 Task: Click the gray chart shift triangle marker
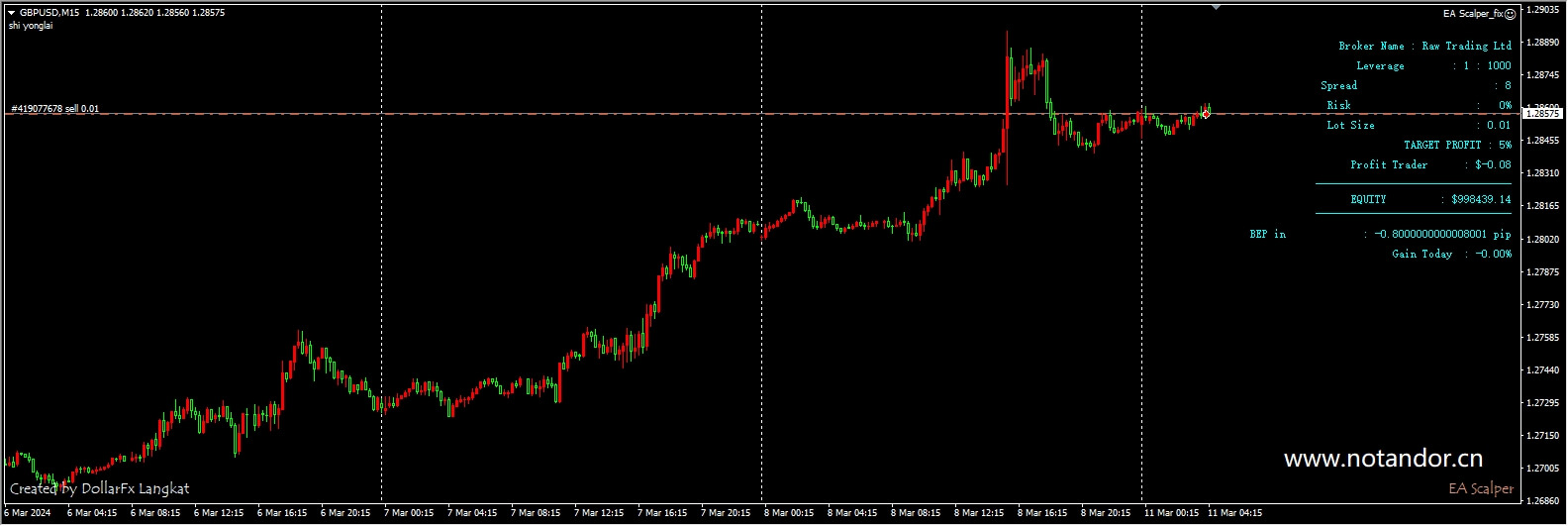coord(1216,7)
